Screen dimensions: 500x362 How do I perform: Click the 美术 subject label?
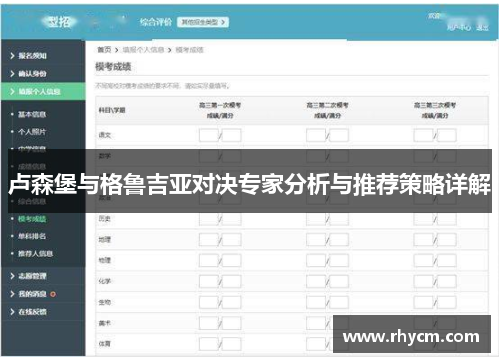click(105, 323)
